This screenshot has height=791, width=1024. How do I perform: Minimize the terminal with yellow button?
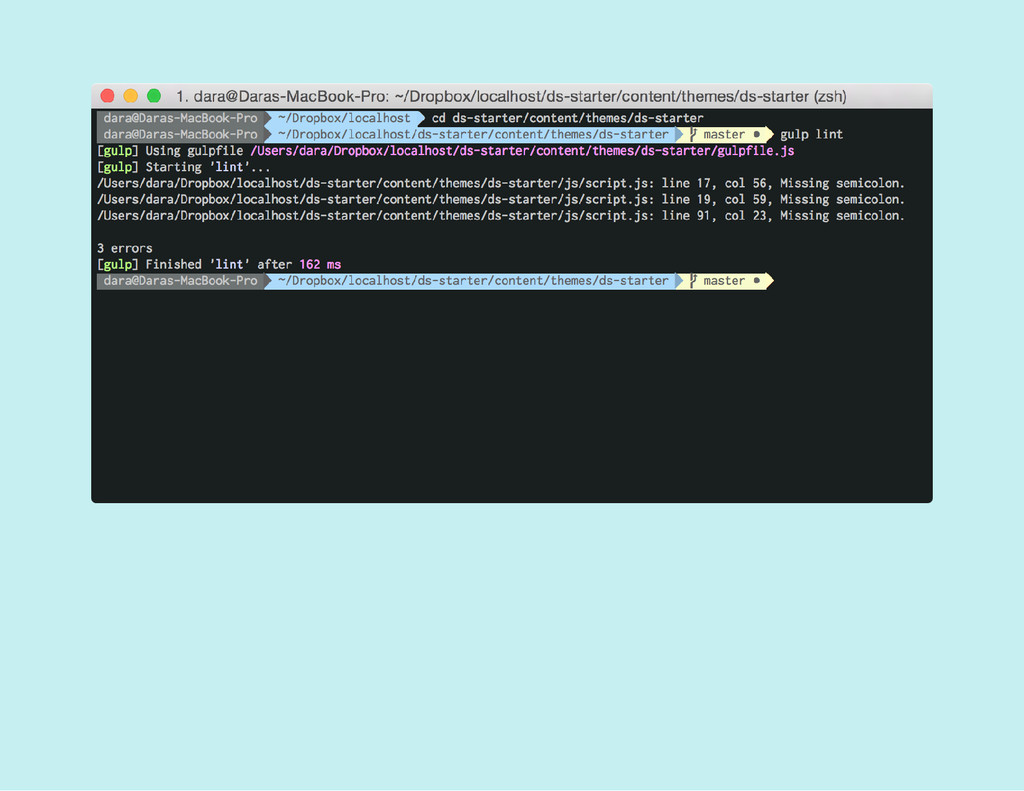click(131, 96)
